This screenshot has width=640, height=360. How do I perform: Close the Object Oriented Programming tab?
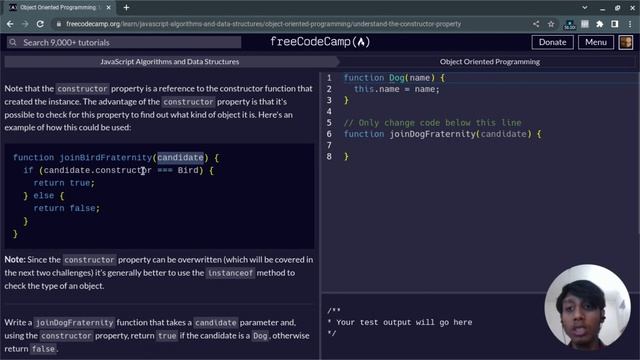coord(109,7)
